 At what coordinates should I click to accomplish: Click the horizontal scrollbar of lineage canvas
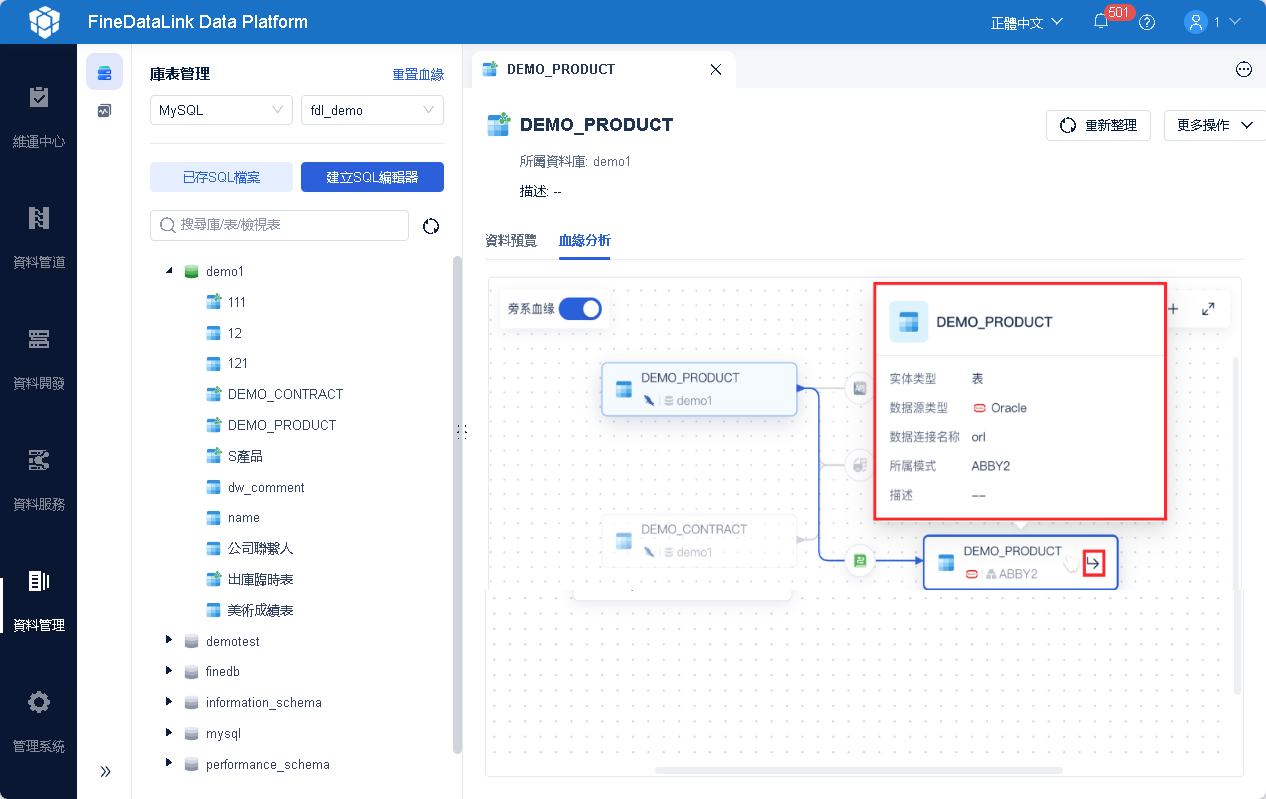858,770
